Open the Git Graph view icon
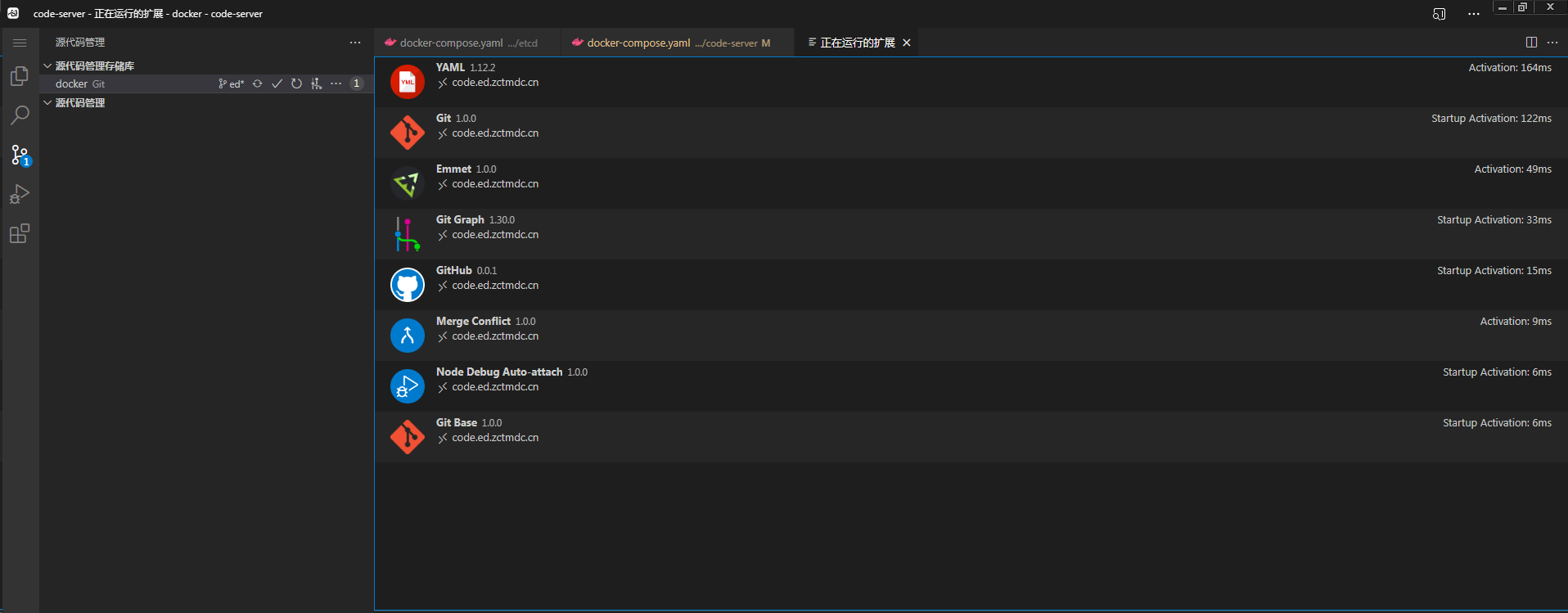The width and height of the screenshot is (1568, 613). click(316, 83)
